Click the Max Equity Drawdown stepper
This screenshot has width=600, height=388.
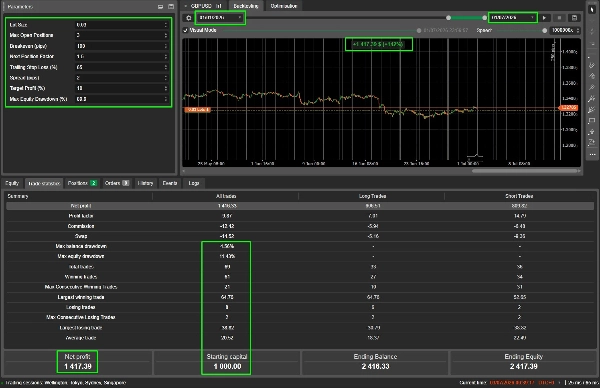click(x=166, y=99)
